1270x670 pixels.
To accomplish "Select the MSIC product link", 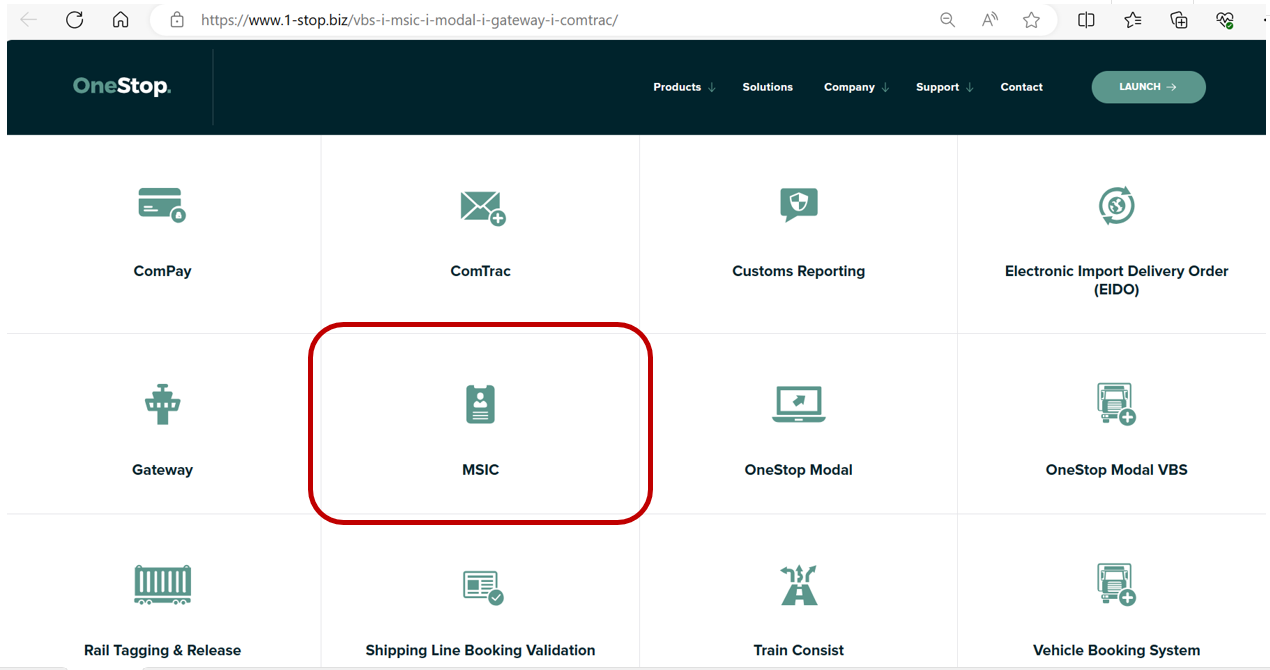I will 481,470.
